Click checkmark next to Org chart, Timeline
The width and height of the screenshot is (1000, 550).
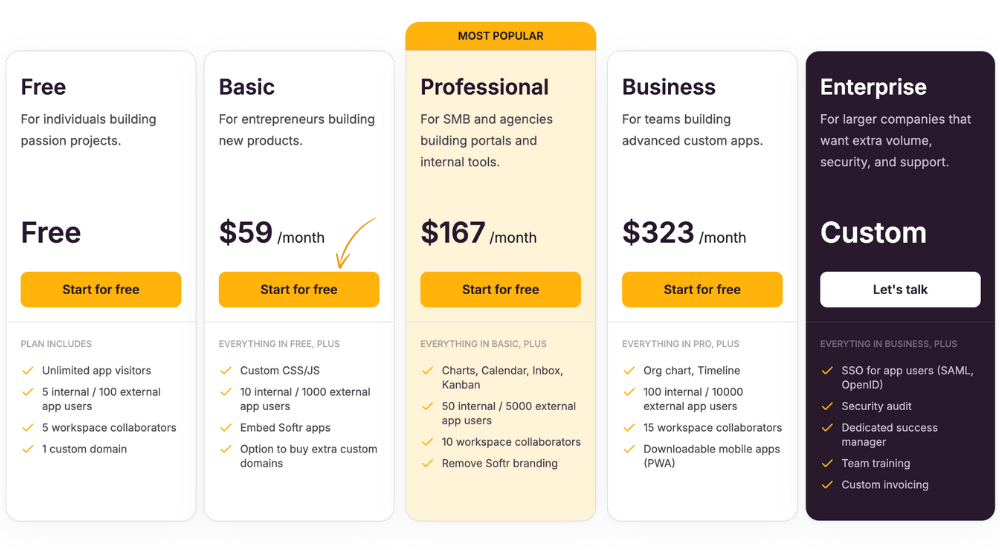(629, 371)
